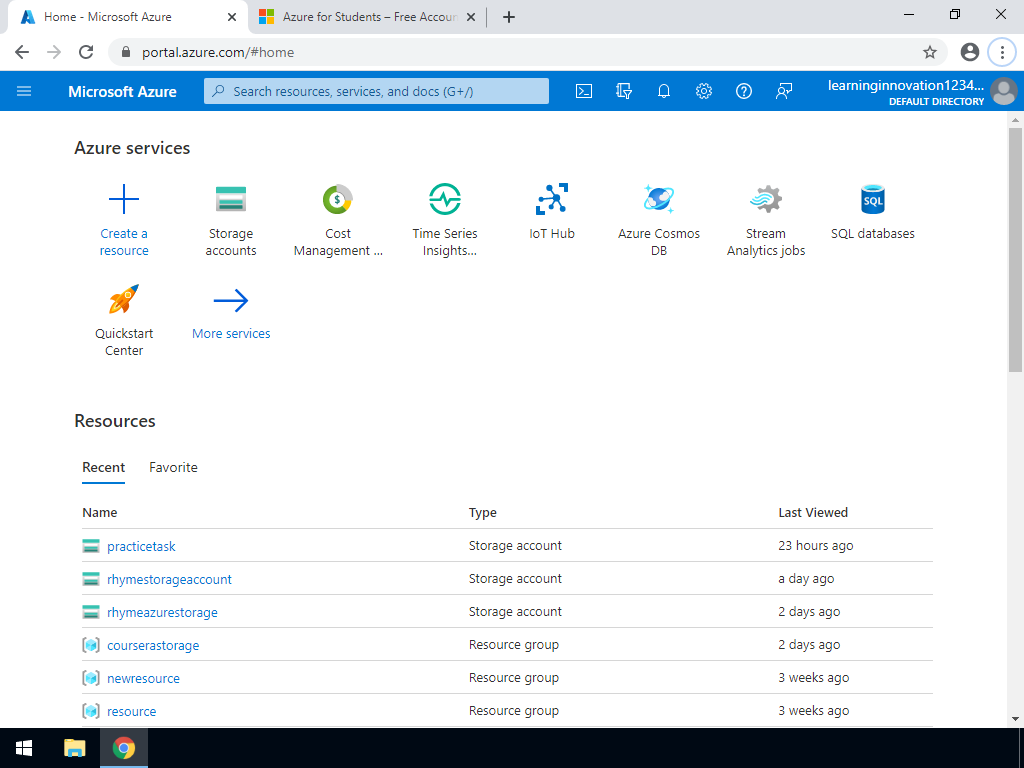Switch to the Favorite resources tab
The image size is (1024, 768).
click(173, 467)
